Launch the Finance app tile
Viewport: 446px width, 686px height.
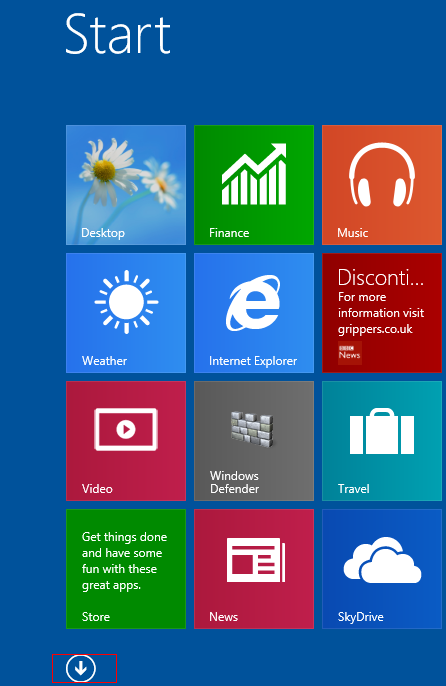[254, 185]
